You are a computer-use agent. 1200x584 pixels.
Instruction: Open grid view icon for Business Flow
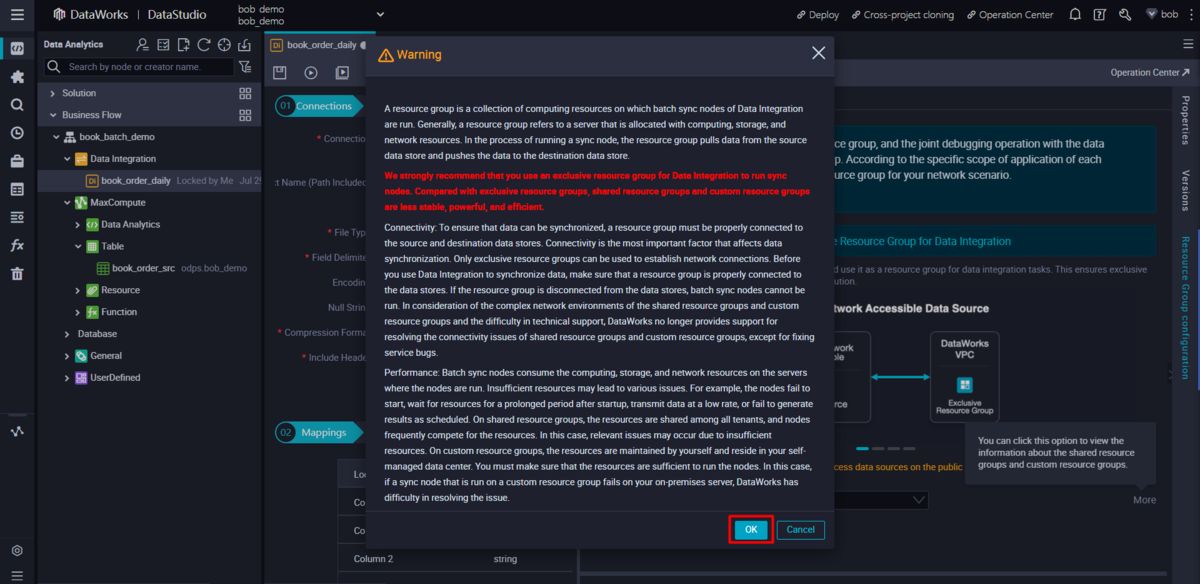pyautogui.click(x=245, y=115)
